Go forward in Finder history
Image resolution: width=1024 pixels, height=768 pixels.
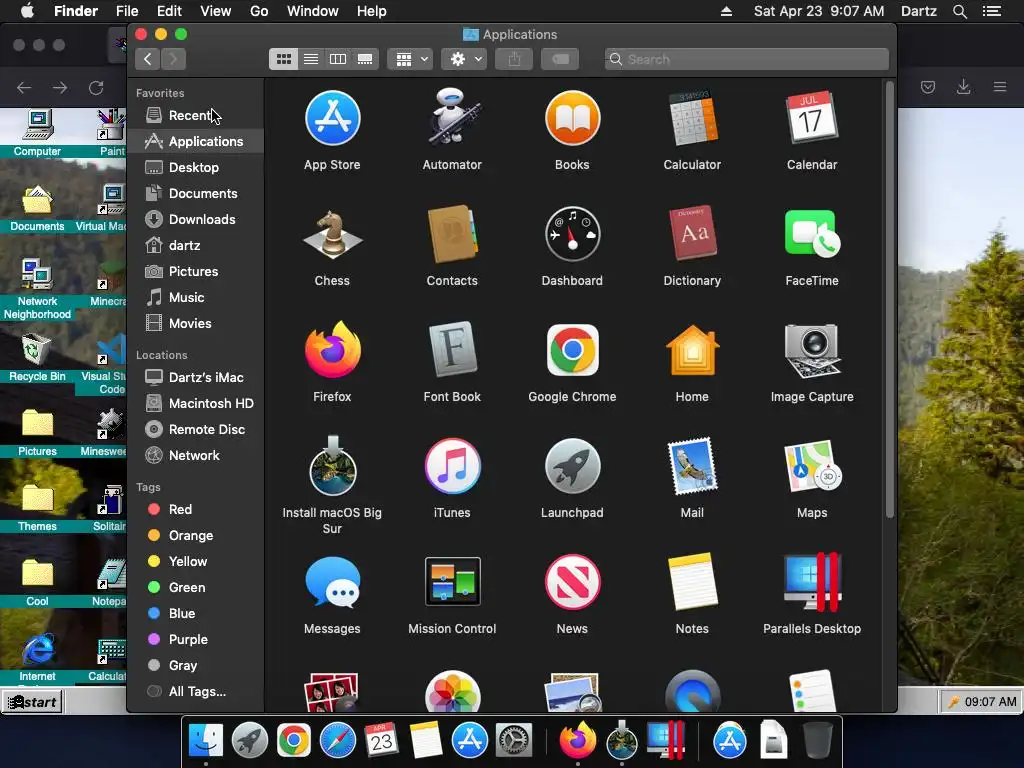[173, 59]
